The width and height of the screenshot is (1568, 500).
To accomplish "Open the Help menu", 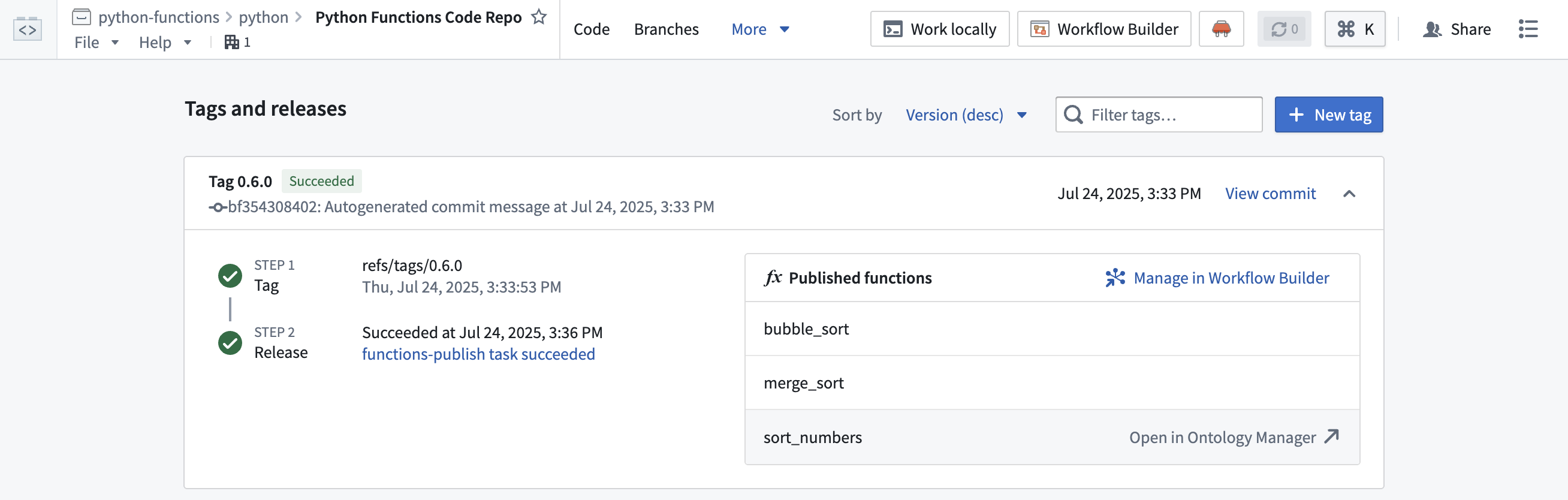I will pos(165,42).
